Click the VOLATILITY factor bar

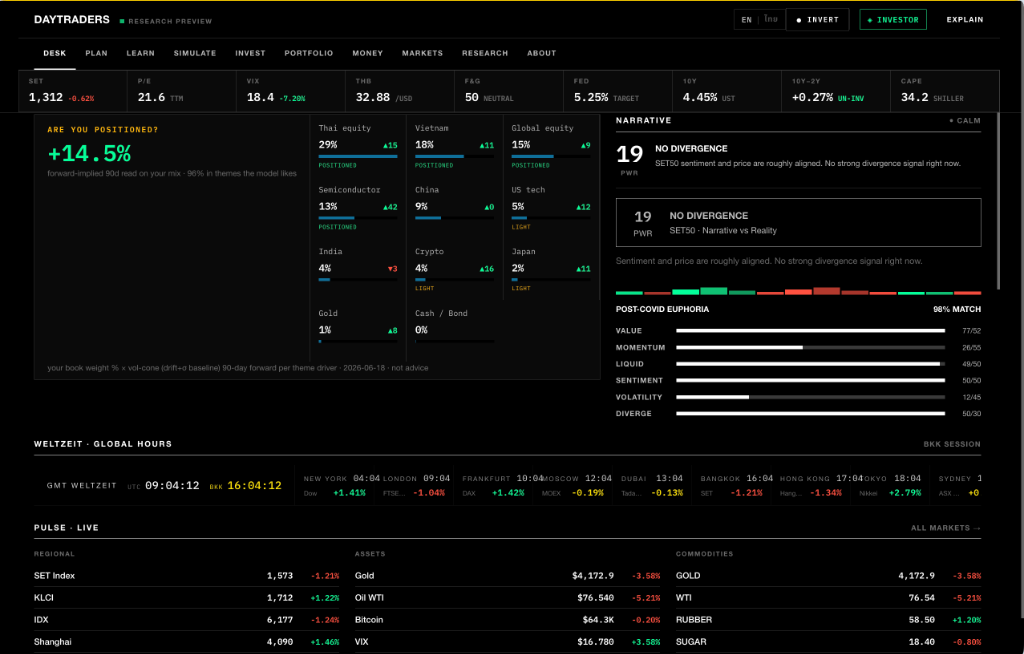(x=810, y=397)
